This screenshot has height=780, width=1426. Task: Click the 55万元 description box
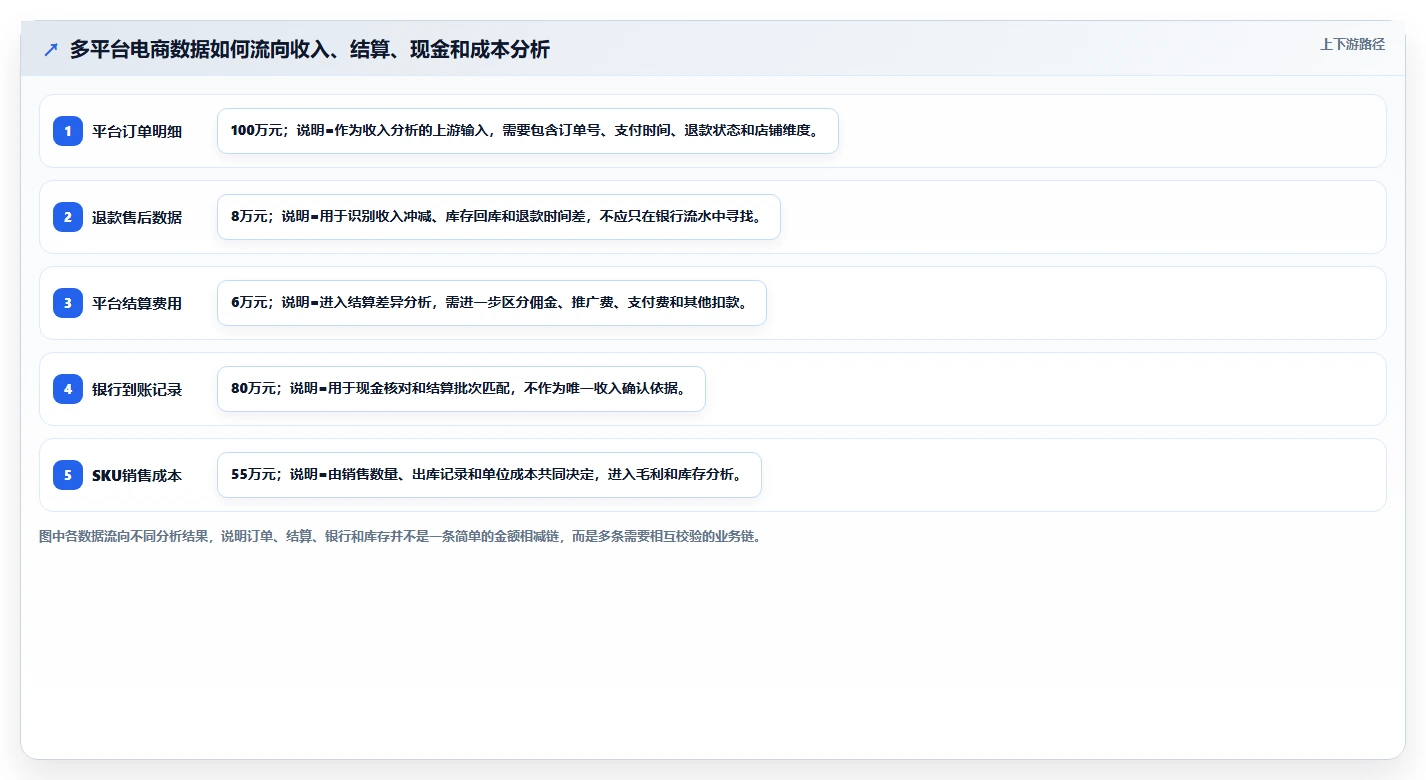[x=489, y=475]
